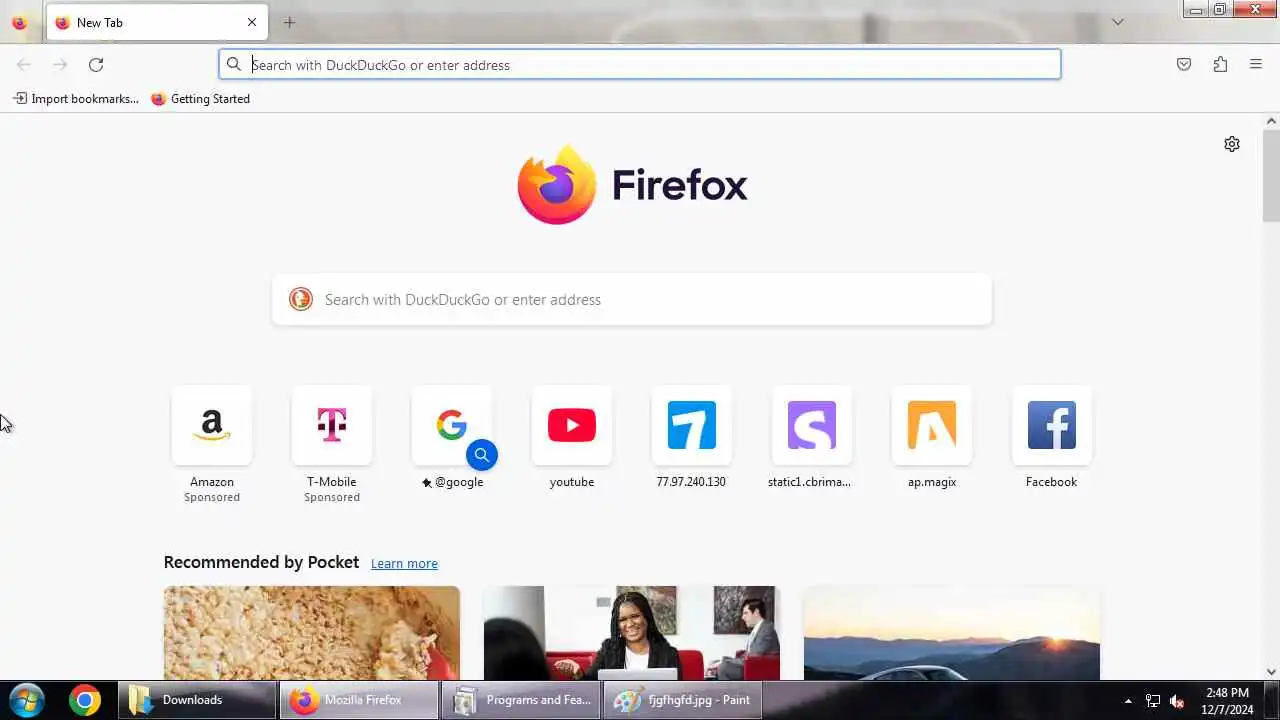
Task: Switch to the Downloads folder window
Action: 197,700
